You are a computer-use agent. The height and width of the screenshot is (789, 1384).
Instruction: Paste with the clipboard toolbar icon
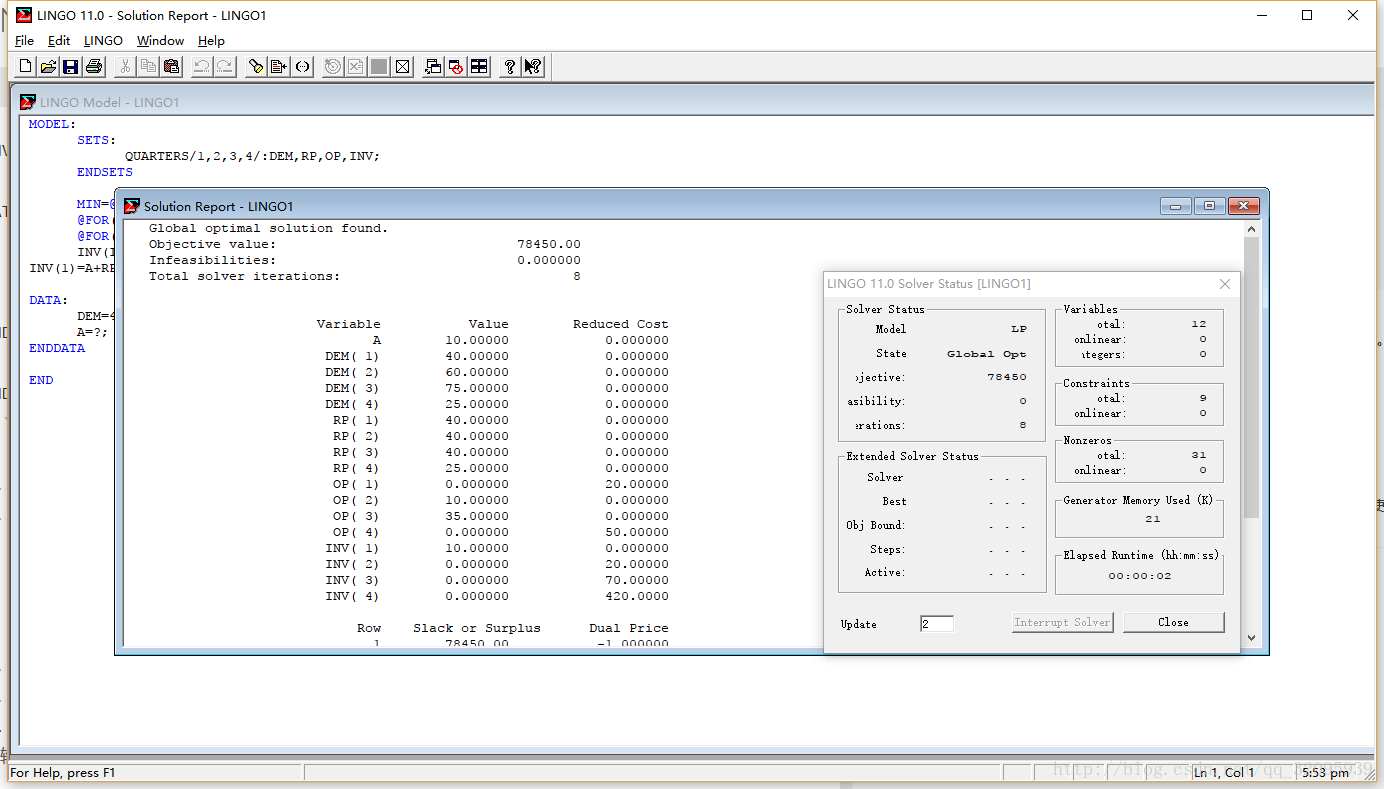click(x=171, y=67)
